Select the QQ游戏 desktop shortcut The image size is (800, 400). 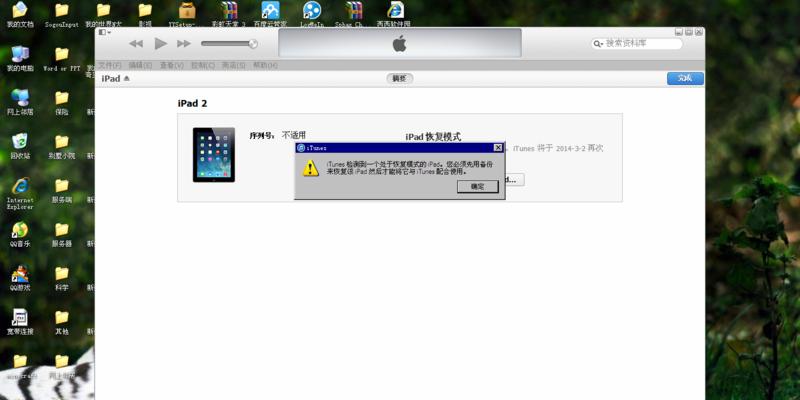[x=20, y=278]
